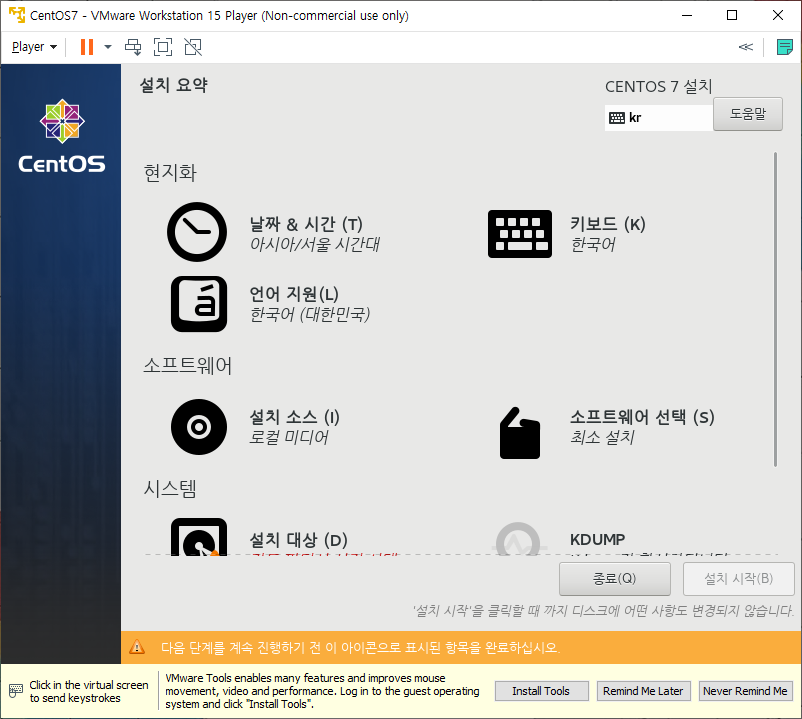Screen dimensions: 802x719
Task: Open the KDUMP icon
Action: point(518,538)
